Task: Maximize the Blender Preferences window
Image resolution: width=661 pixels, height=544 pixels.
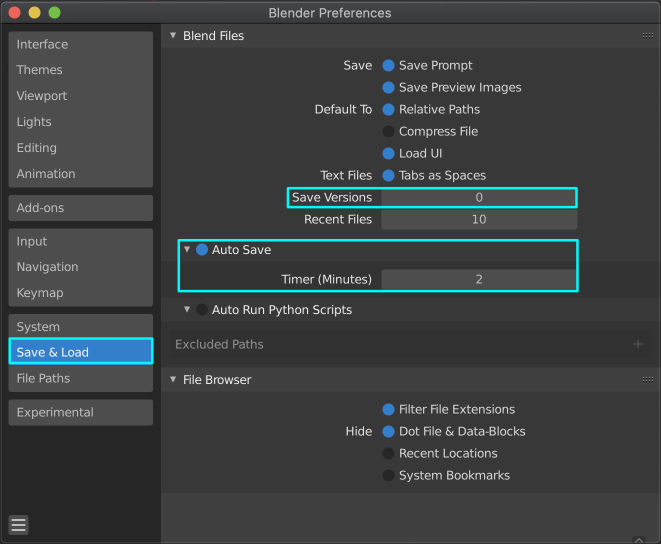Action: click(x=54, y=13)
